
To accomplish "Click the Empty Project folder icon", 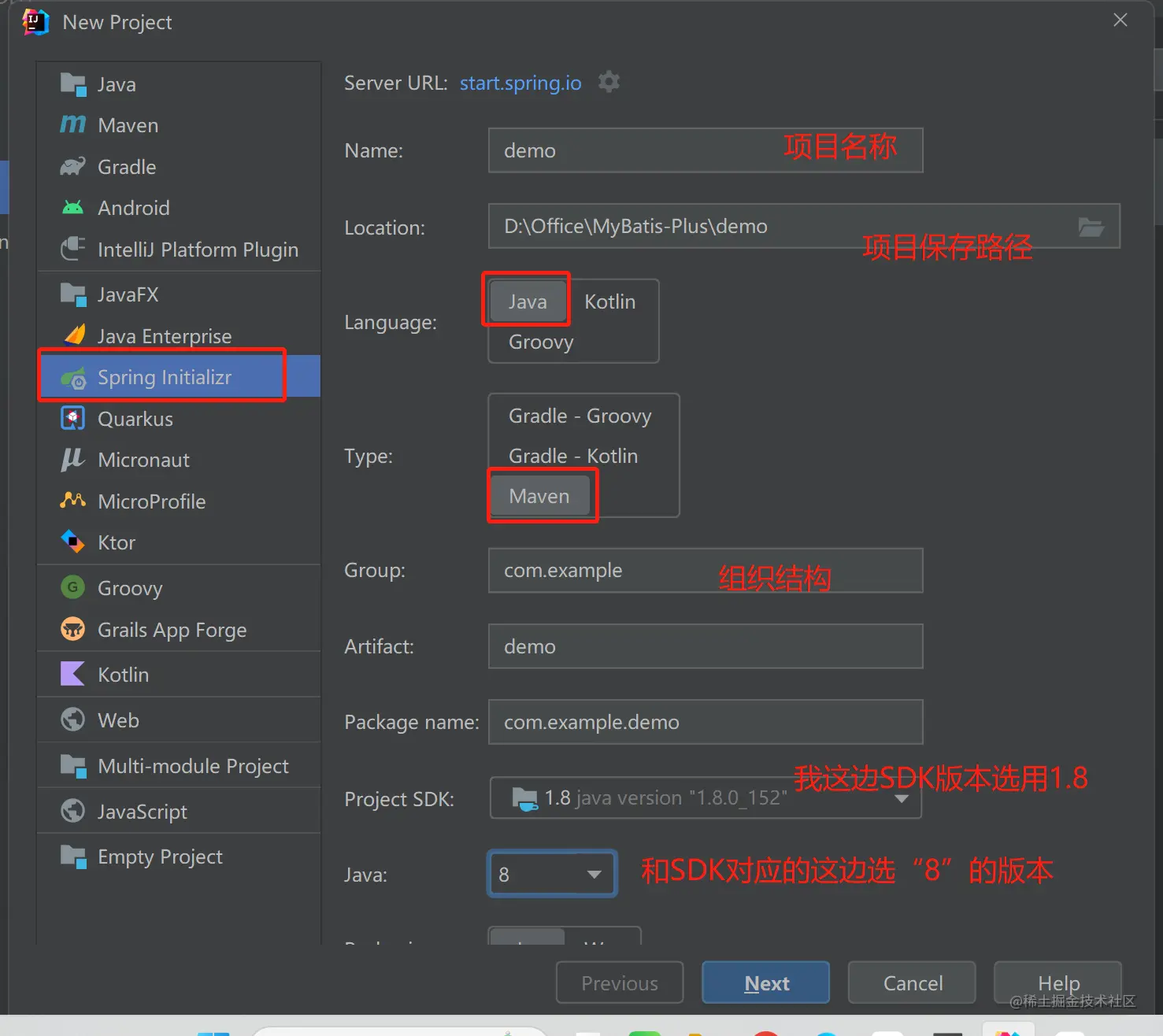I will click(x=73, y=857).
